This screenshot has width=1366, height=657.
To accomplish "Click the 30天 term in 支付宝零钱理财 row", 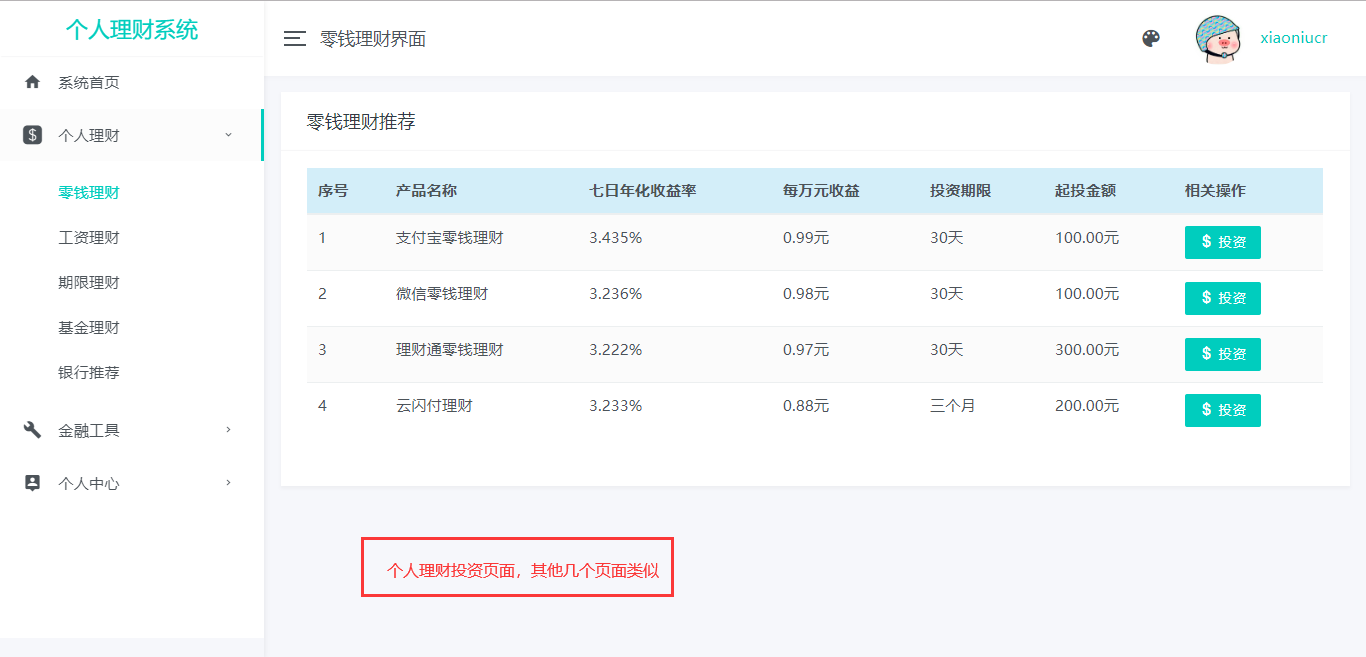I will 946,238.
